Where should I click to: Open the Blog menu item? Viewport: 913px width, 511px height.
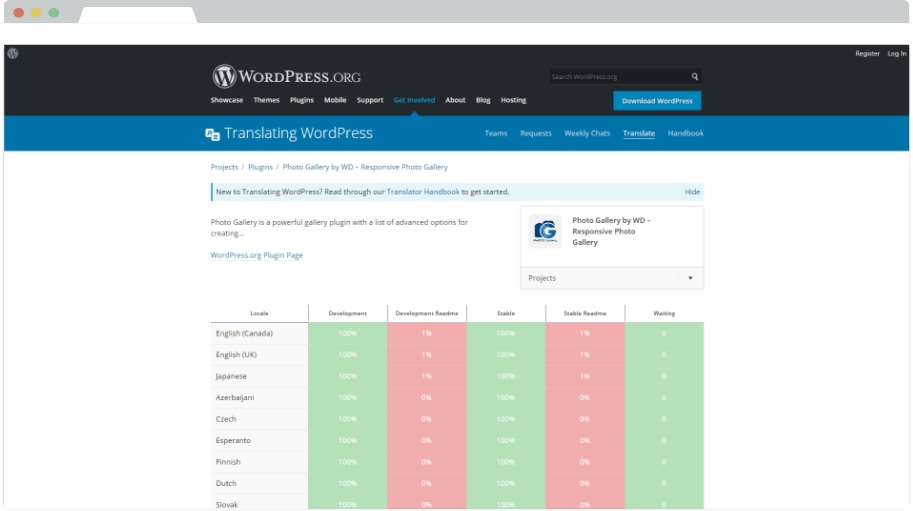(x=483, y=100)
